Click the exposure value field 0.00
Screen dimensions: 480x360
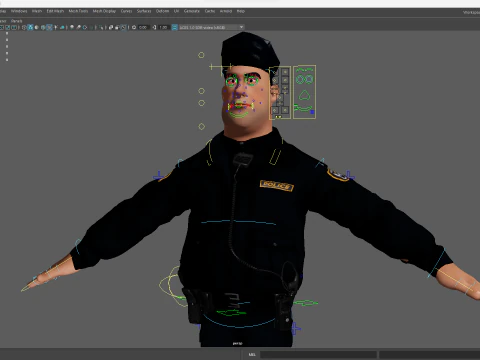pyautogui.click(x=143, y=27)
